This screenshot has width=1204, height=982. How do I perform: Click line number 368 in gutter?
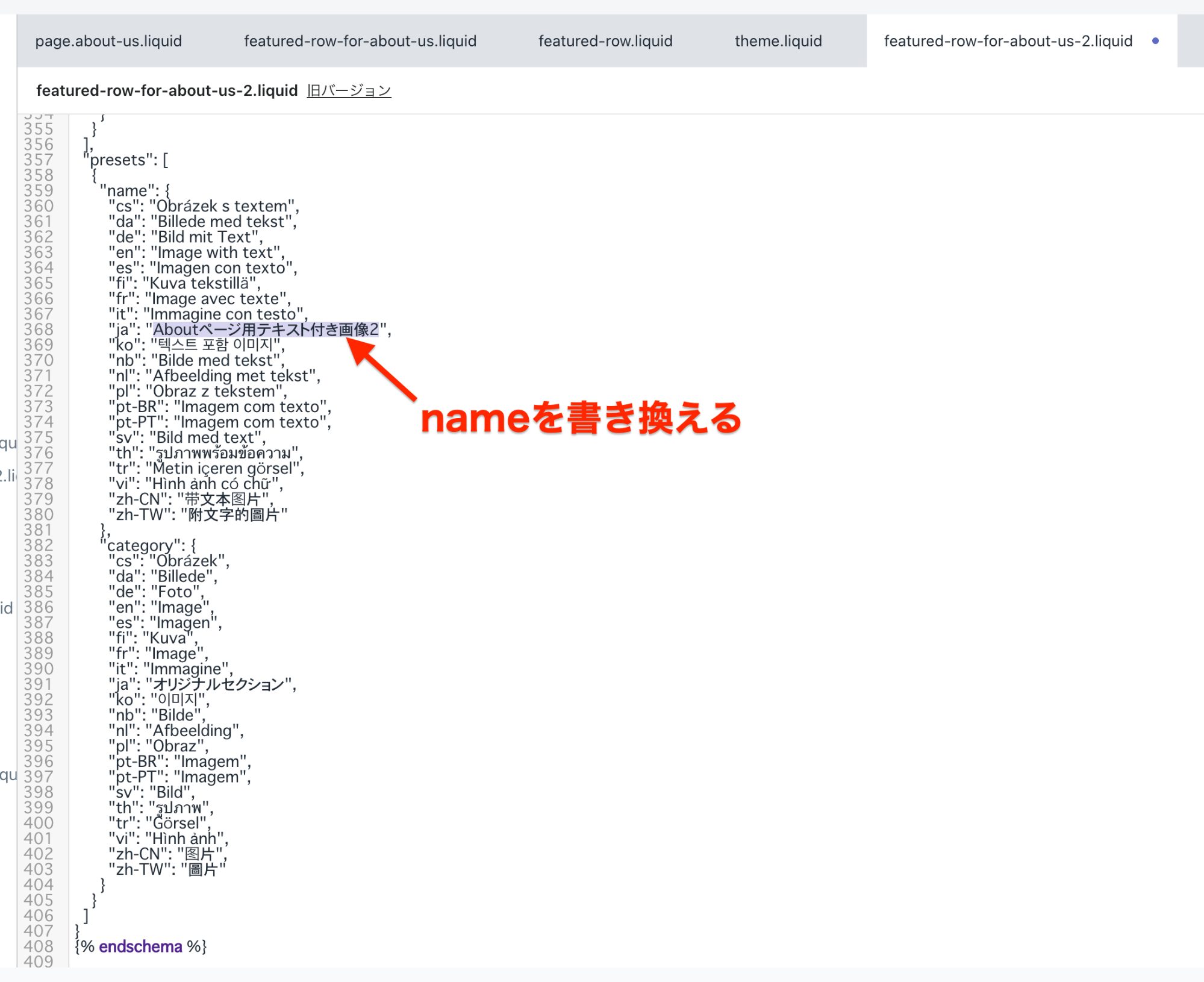pyautogui.click(x=39, y=330)
